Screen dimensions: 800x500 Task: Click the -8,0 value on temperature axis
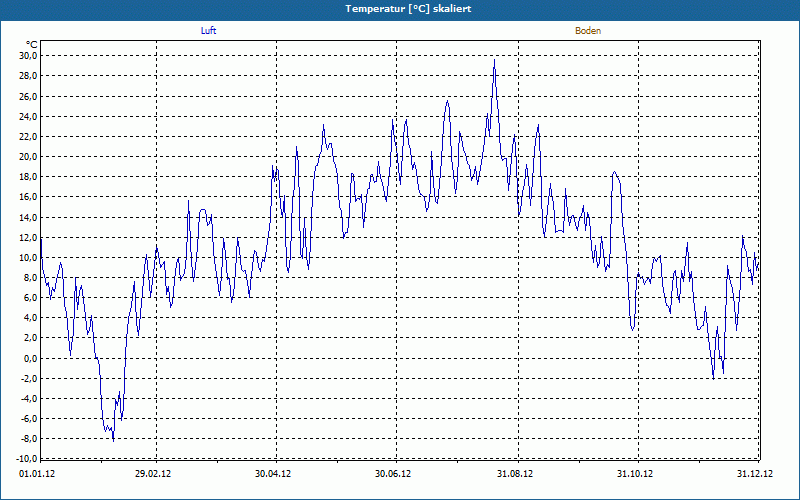[x=30, y=439]
